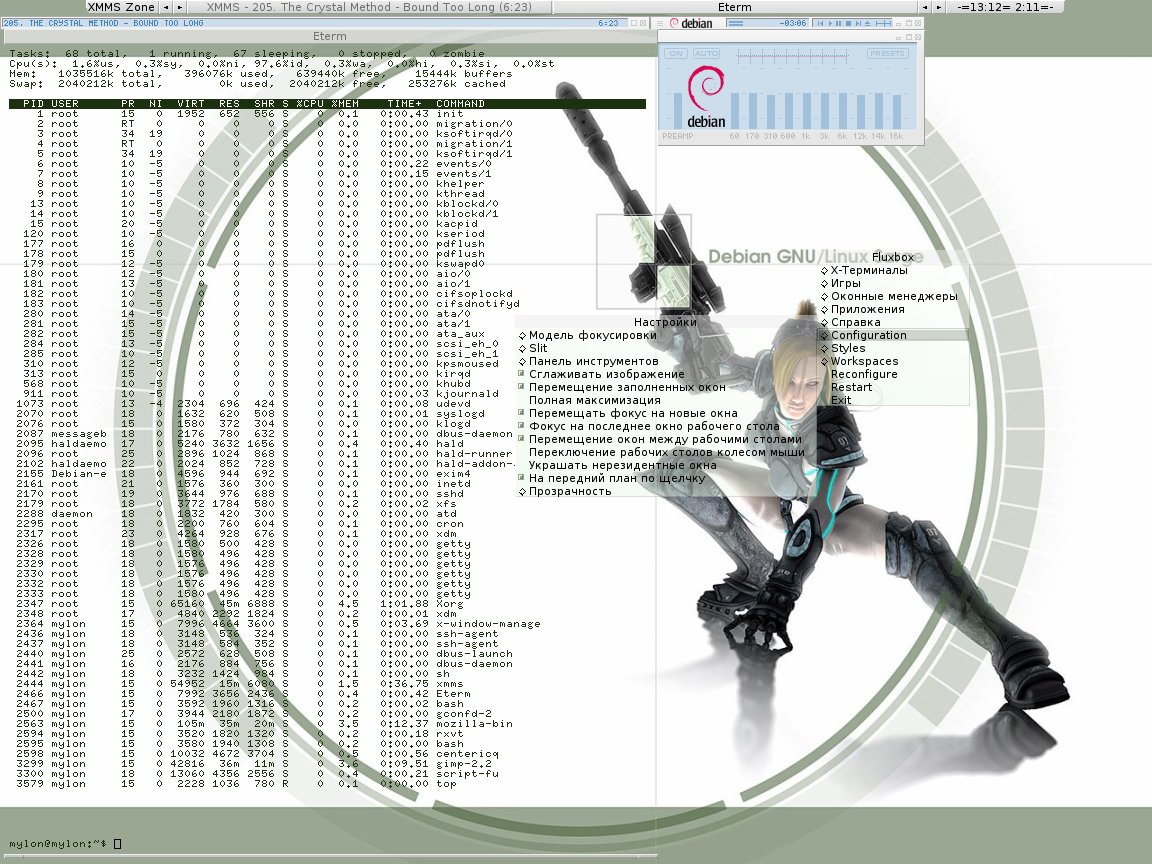
Task: Toggle Сглаживать изображение option
Action: pos(666,375)
